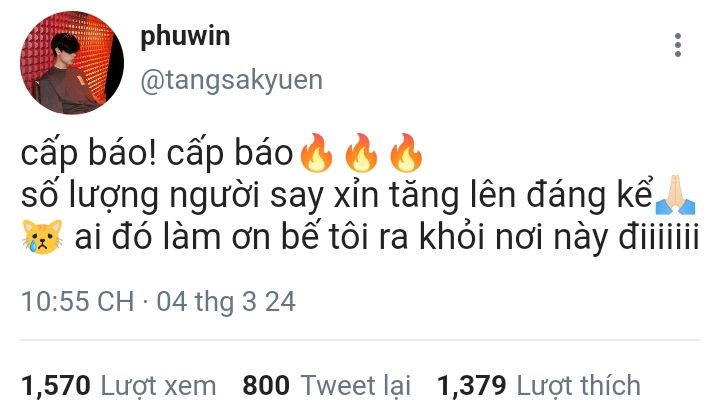Click phuwin's round profile picture
720x418 pixels.
click(72, 62)
